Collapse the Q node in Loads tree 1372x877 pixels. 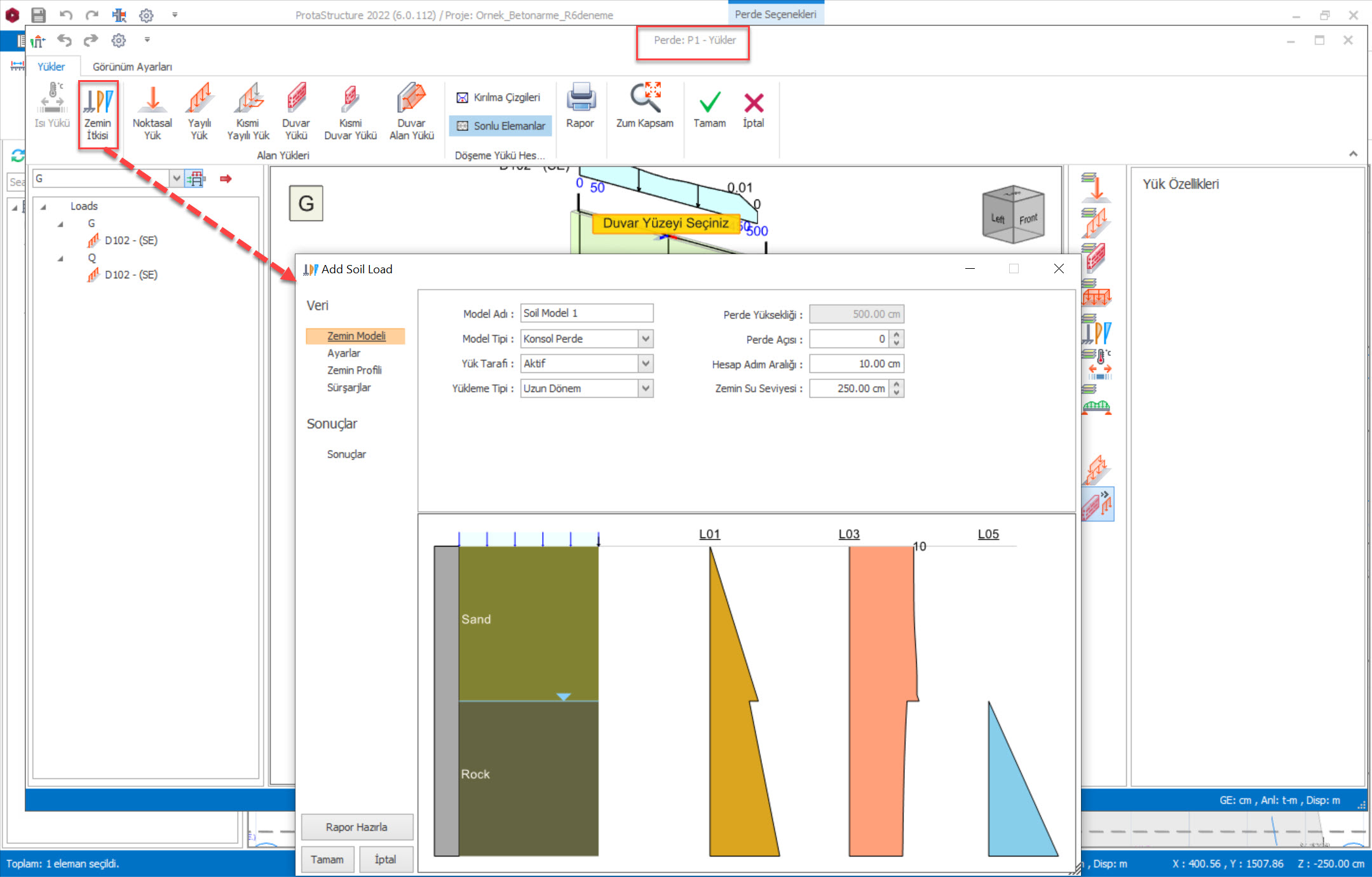tap(60, 258)
